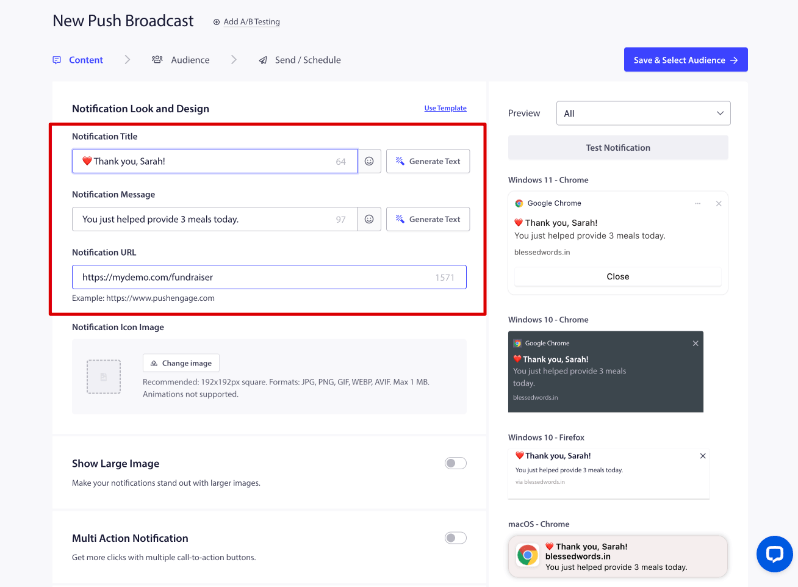Click Close button in Windows 11 preview
This screenshot has width=798, height=587.
pos(618,276)
